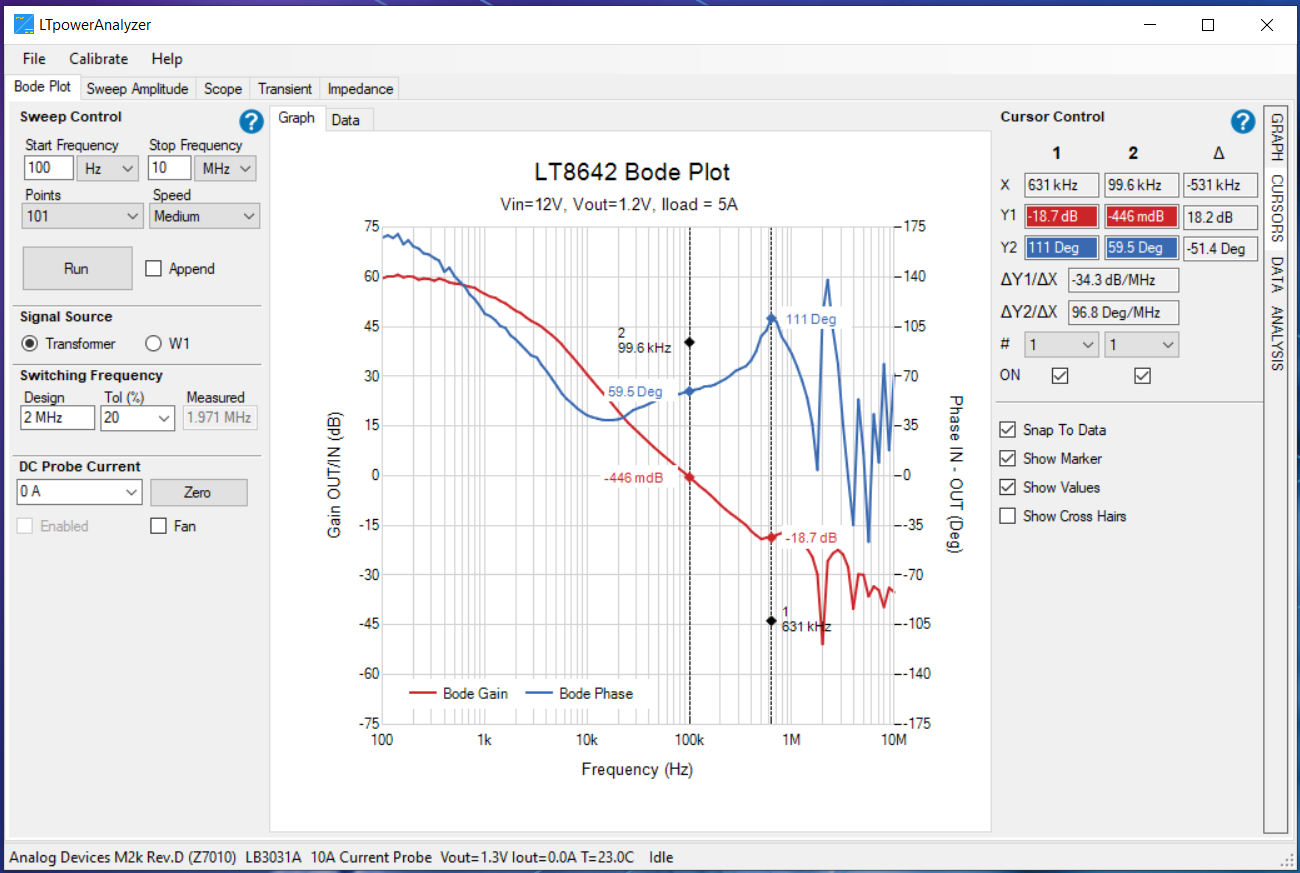Open the Speed dropdown set to Medium

(x=204, y=216)
